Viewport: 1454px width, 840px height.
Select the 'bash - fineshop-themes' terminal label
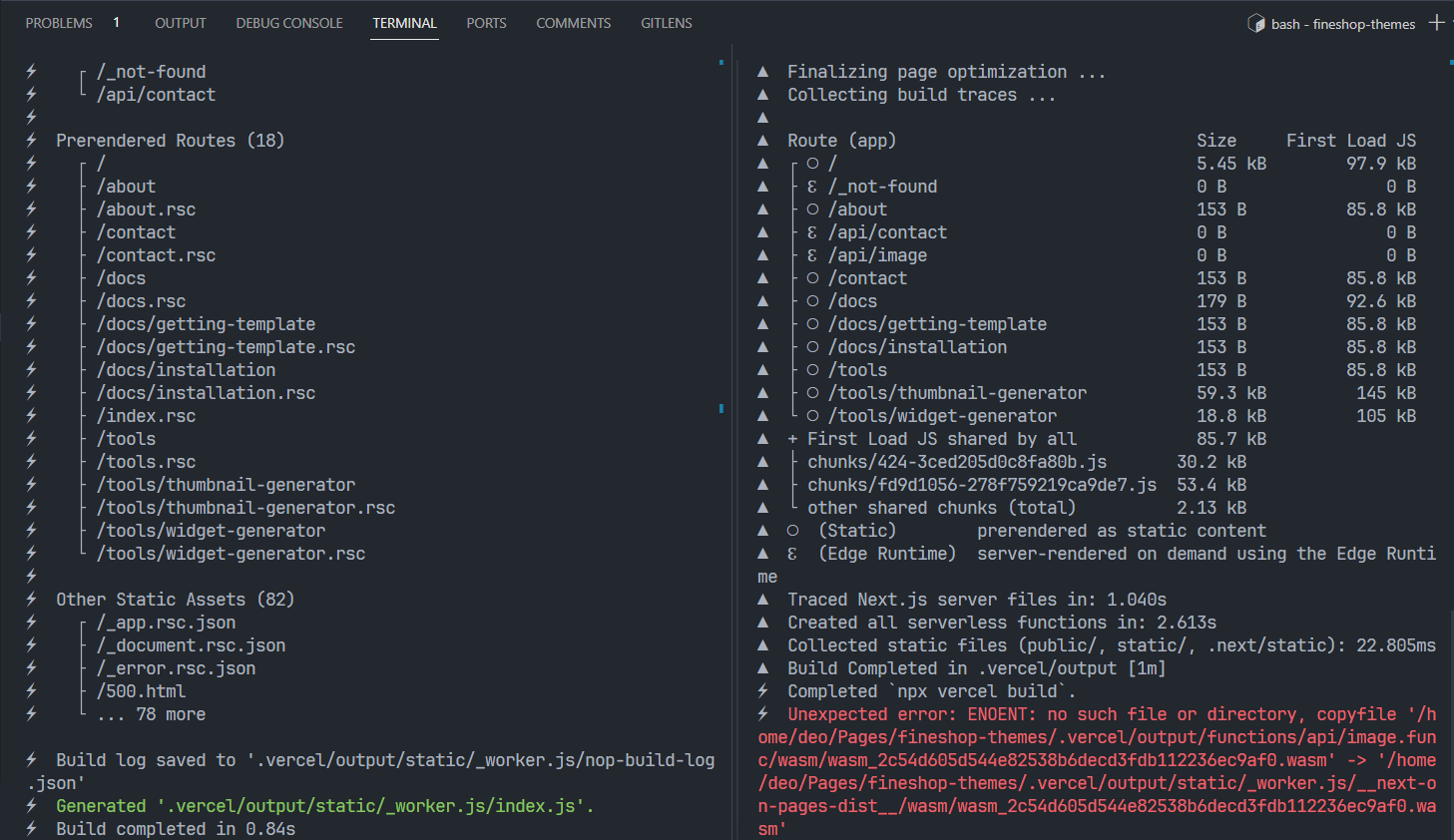coord(1343,24)
